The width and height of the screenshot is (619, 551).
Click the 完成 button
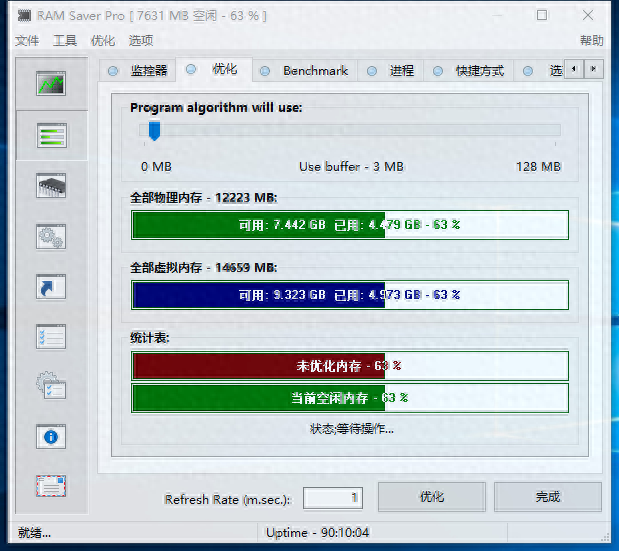tap(548, 497)
